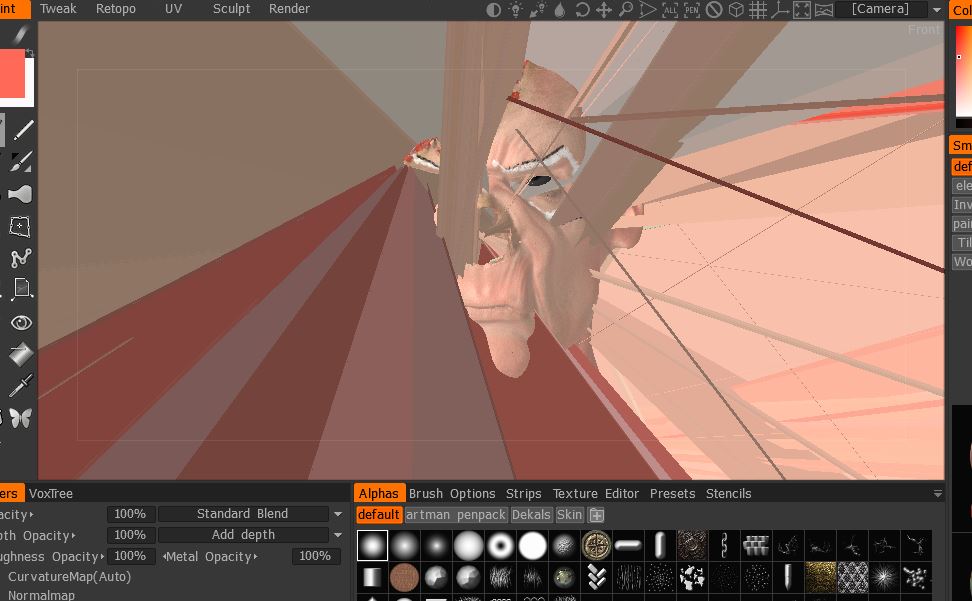The height and width of the screenshot is (601, 972).
Task: Open the Standard Blend dropdown
Action: pos(243,514)
